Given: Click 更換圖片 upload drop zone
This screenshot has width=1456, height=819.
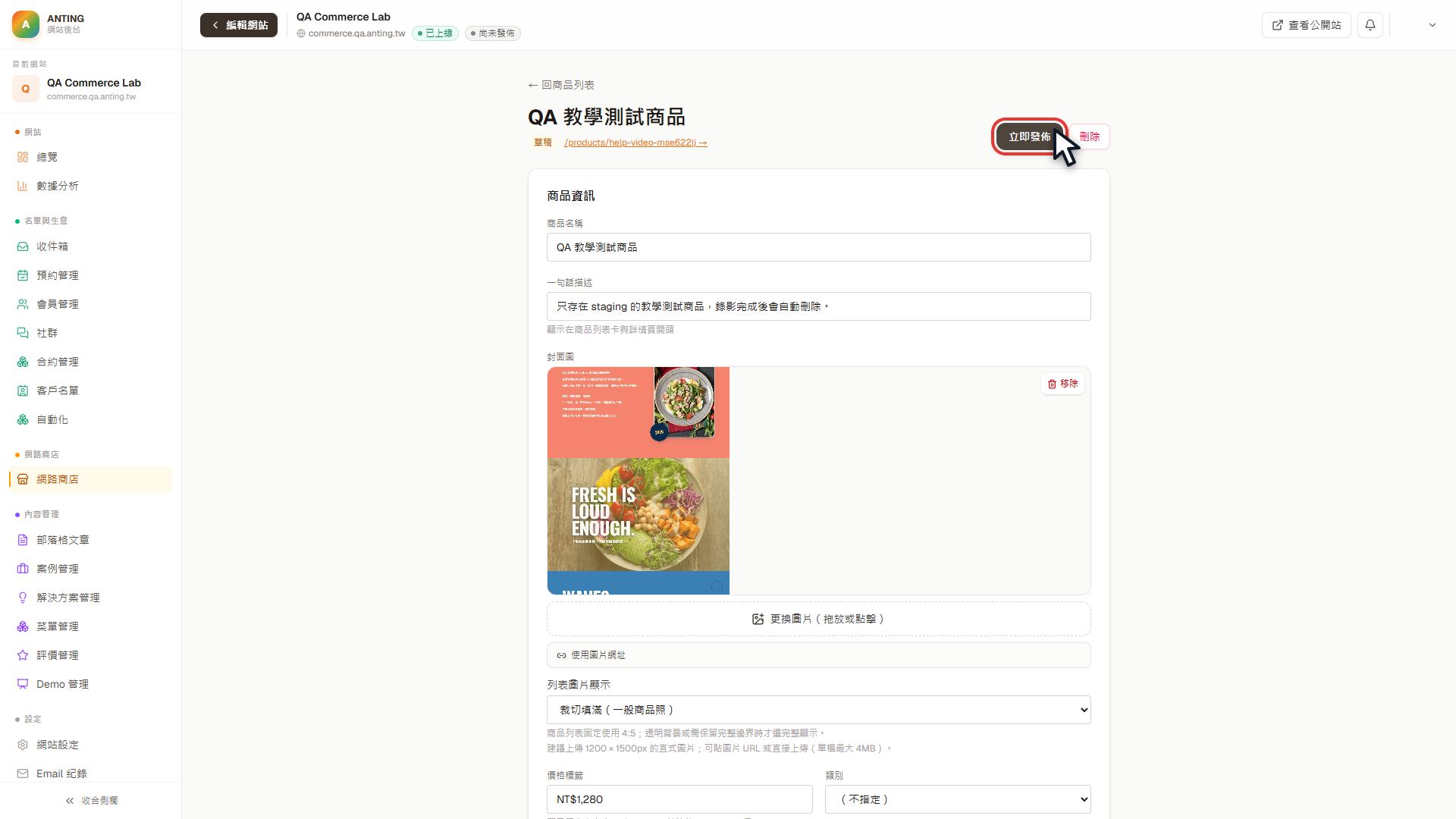Looking at the screenshot, I should click(819, 619).
